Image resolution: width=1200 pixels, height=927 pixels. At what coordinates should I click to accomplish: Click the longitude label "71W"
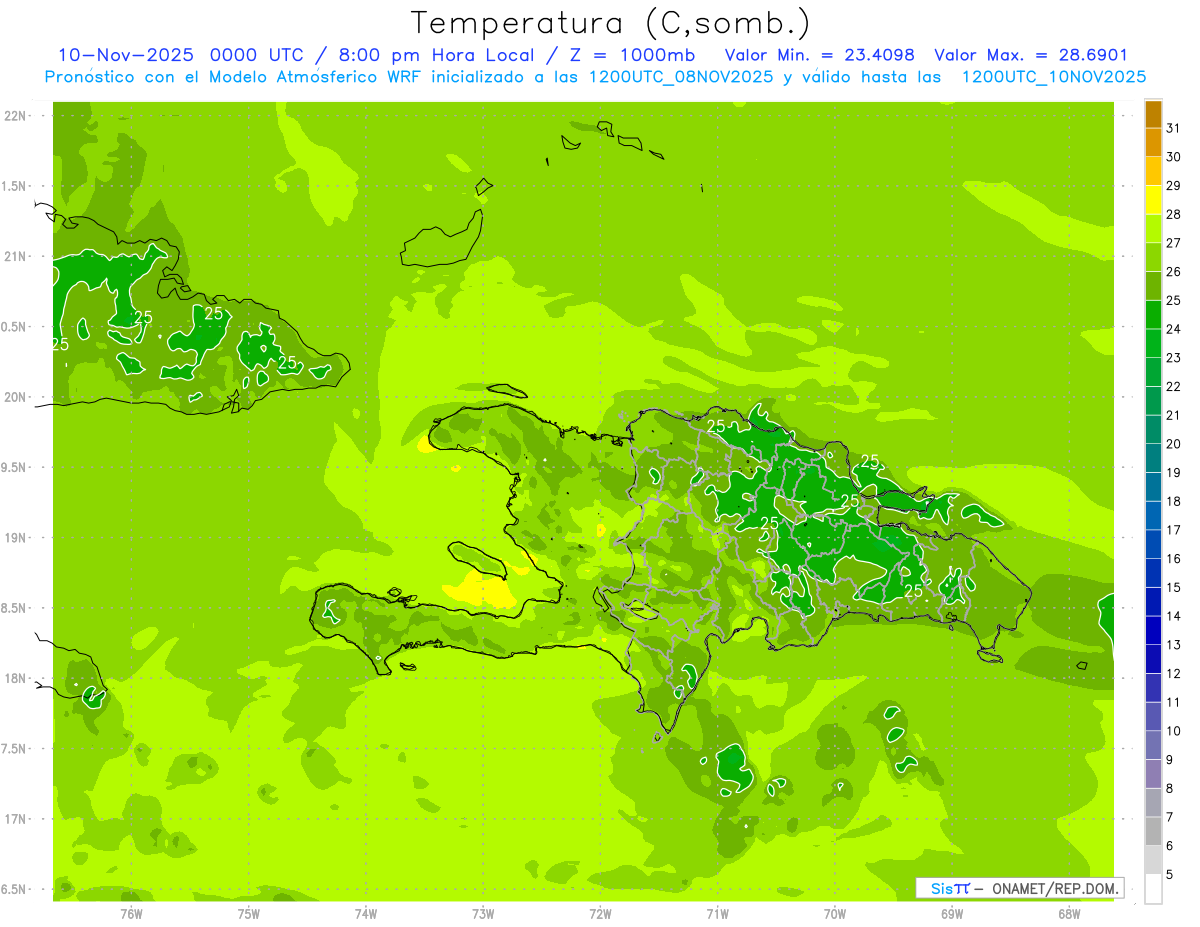coord(717,913)
